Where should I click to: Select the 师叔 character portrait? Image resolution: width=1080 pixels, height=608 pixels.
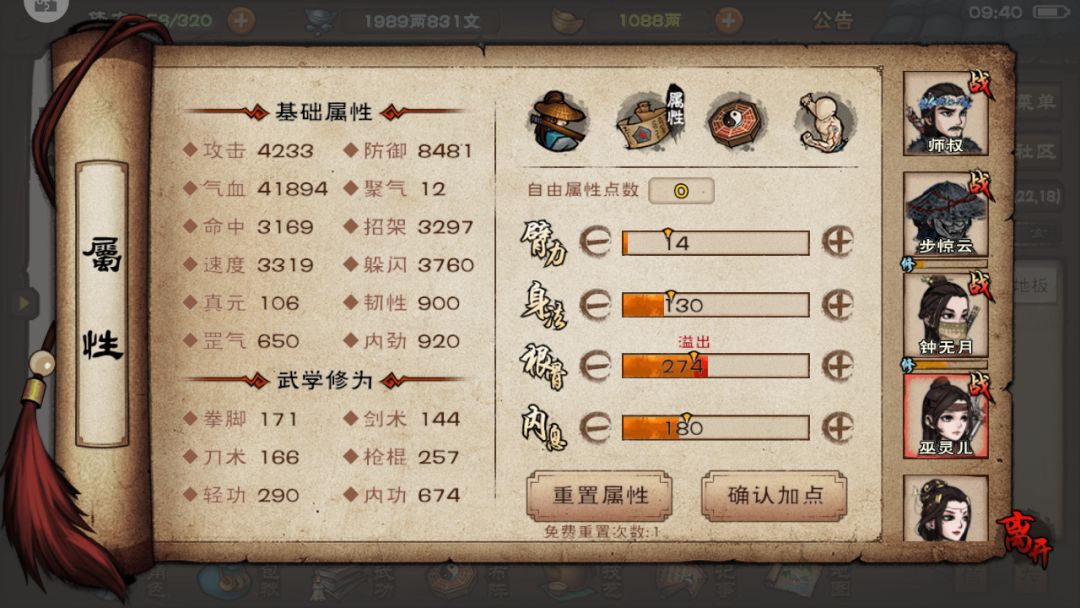tap(946, 114)
